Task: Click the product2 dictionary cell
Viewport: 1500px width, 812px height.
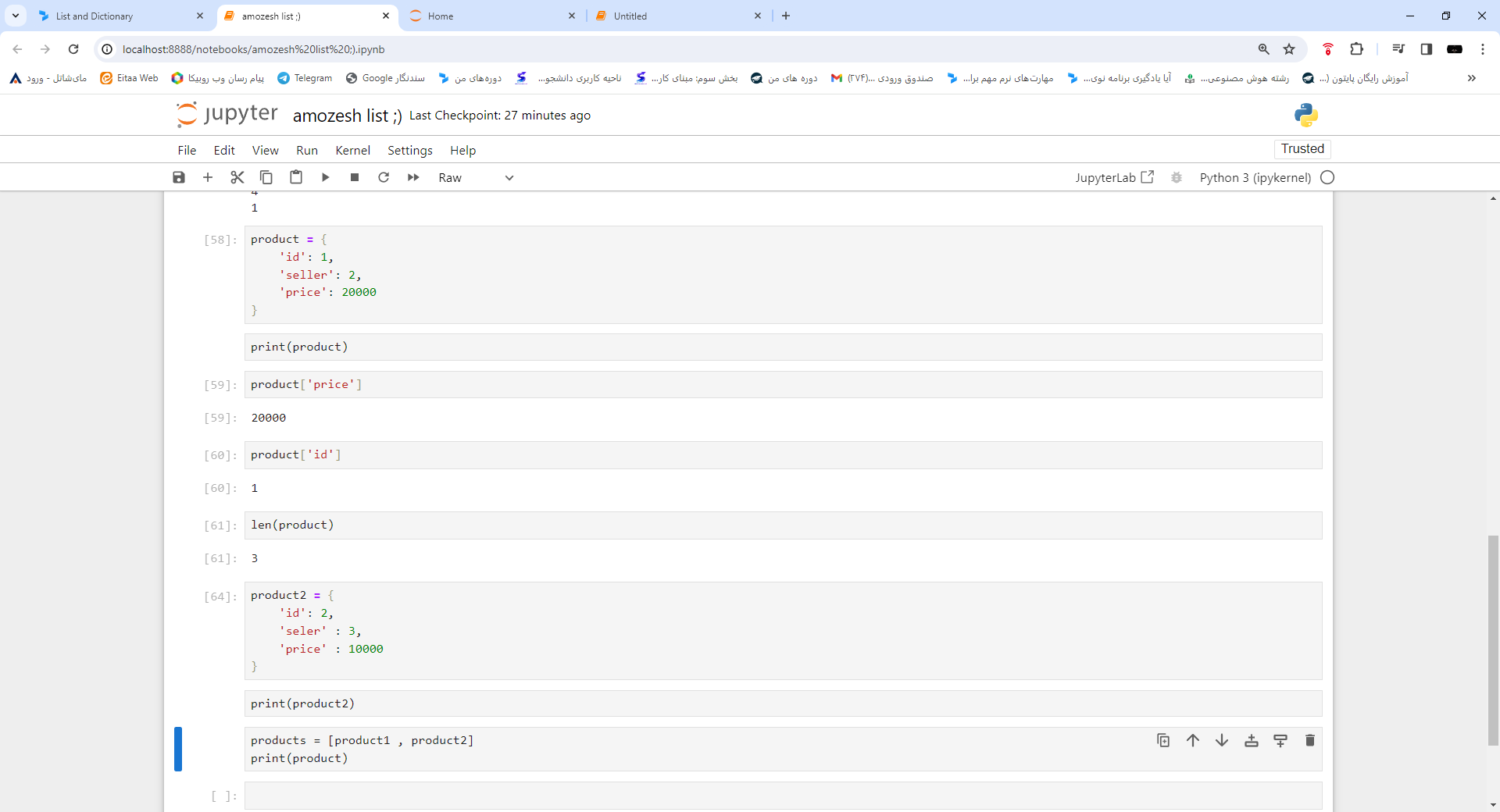Action: tap(783, 631)
